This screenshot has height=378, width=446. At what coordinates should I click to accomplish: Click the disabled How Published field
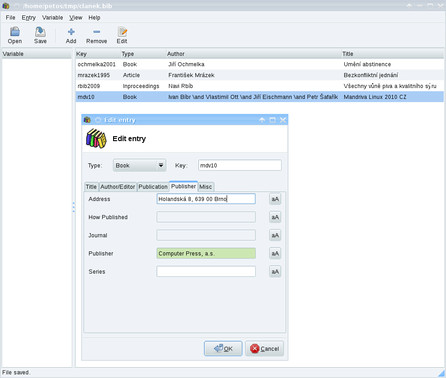tap(206, 217)
